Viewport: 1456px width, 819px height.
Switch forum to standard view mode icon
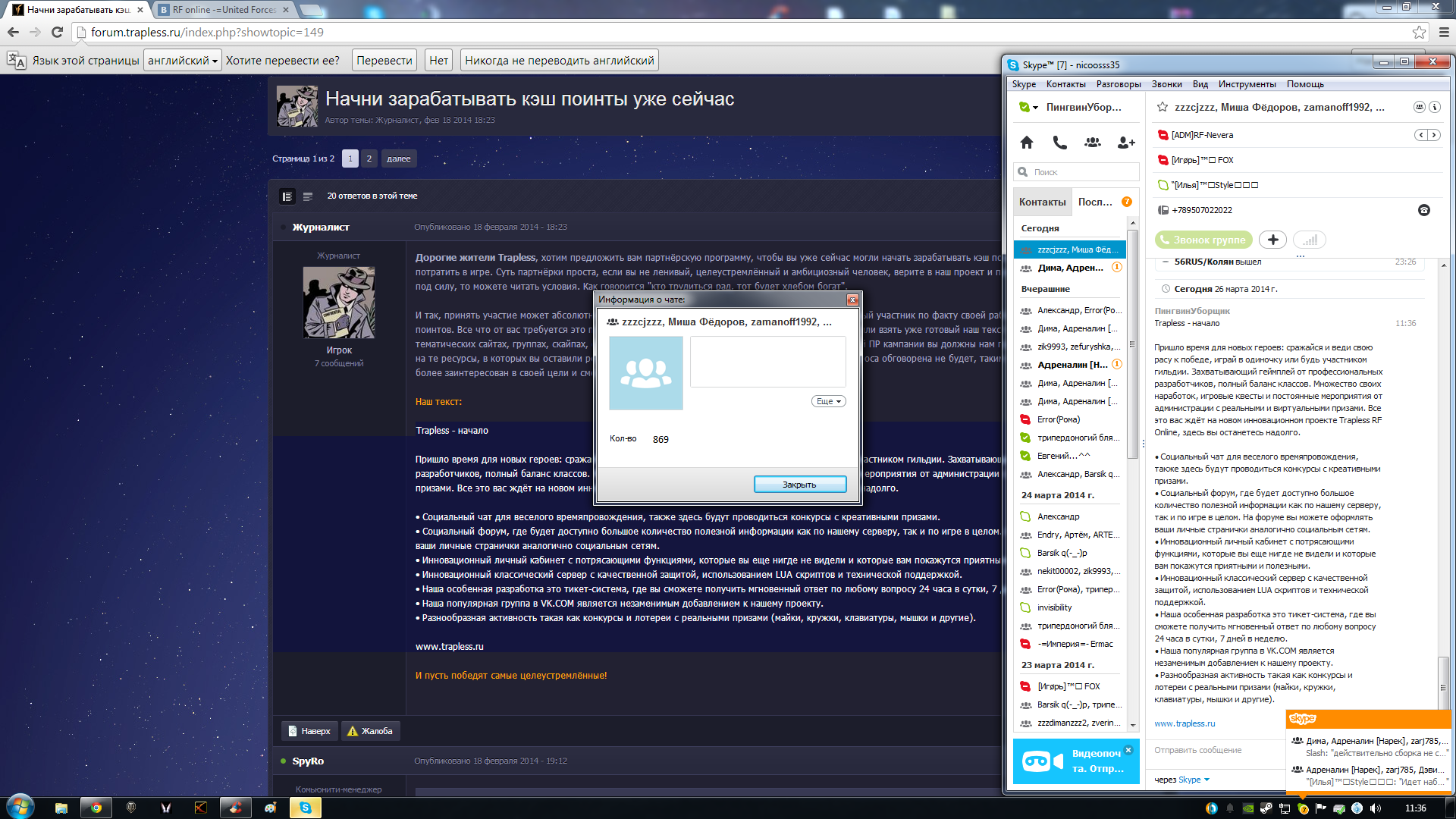point(287,196)
